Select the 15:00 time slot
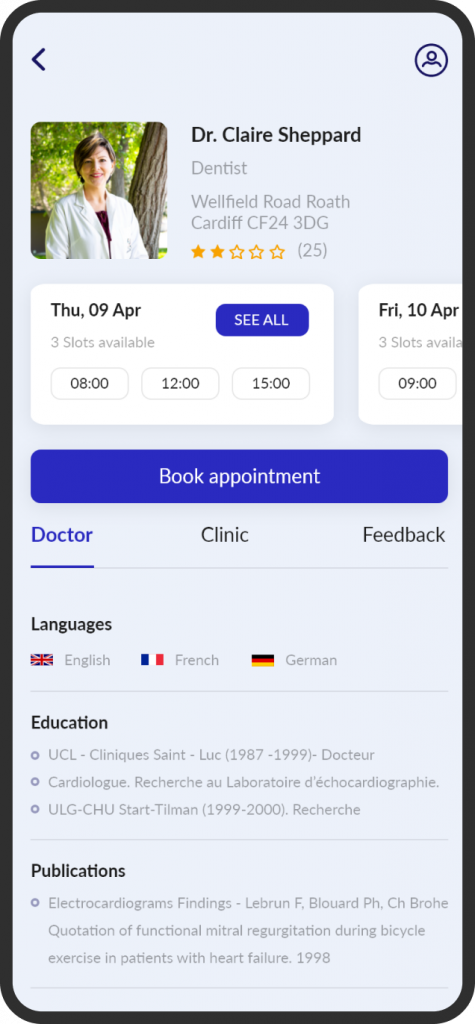475x1024 pixels. coord(271,383)
